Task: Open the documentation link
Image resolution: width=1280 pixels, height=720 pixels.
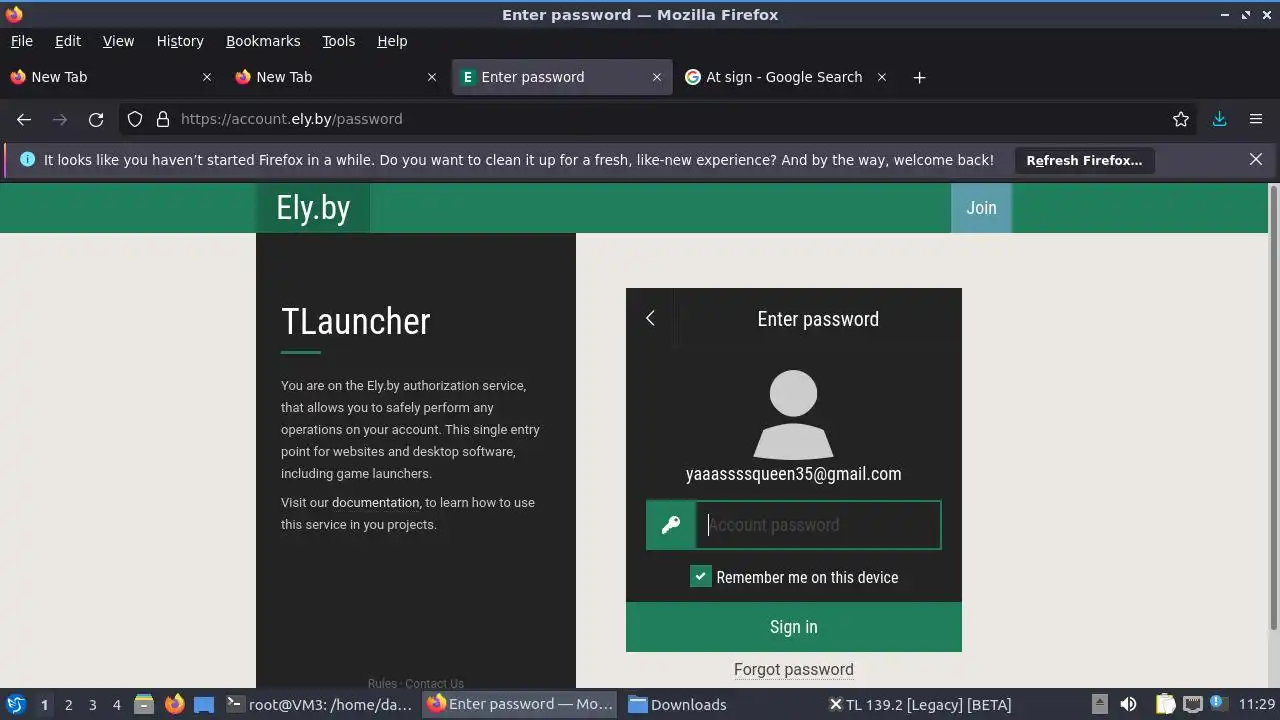Action: (x=376, y=502)
